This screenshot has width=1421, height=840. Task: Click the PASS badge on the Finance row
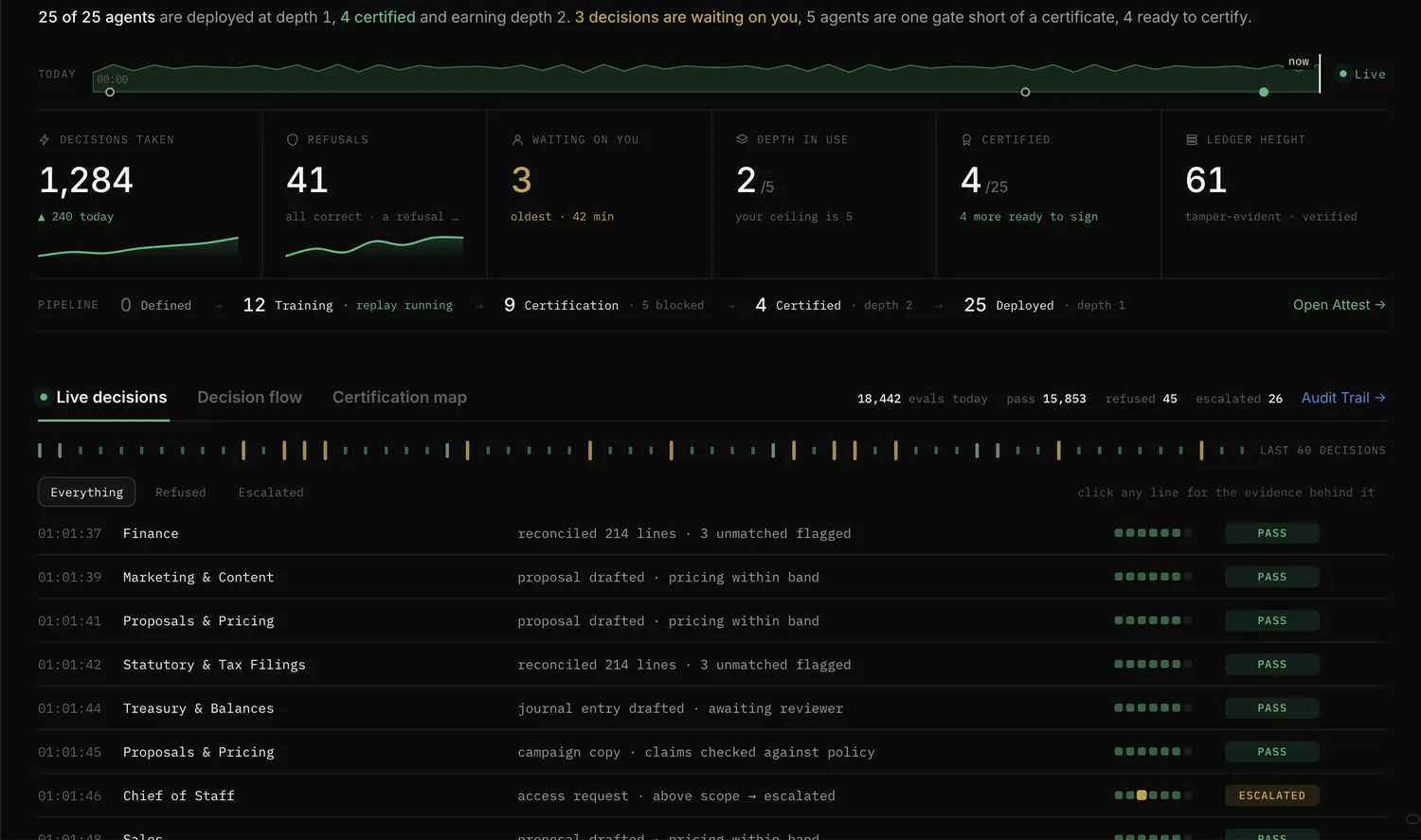click(1272, 533)
